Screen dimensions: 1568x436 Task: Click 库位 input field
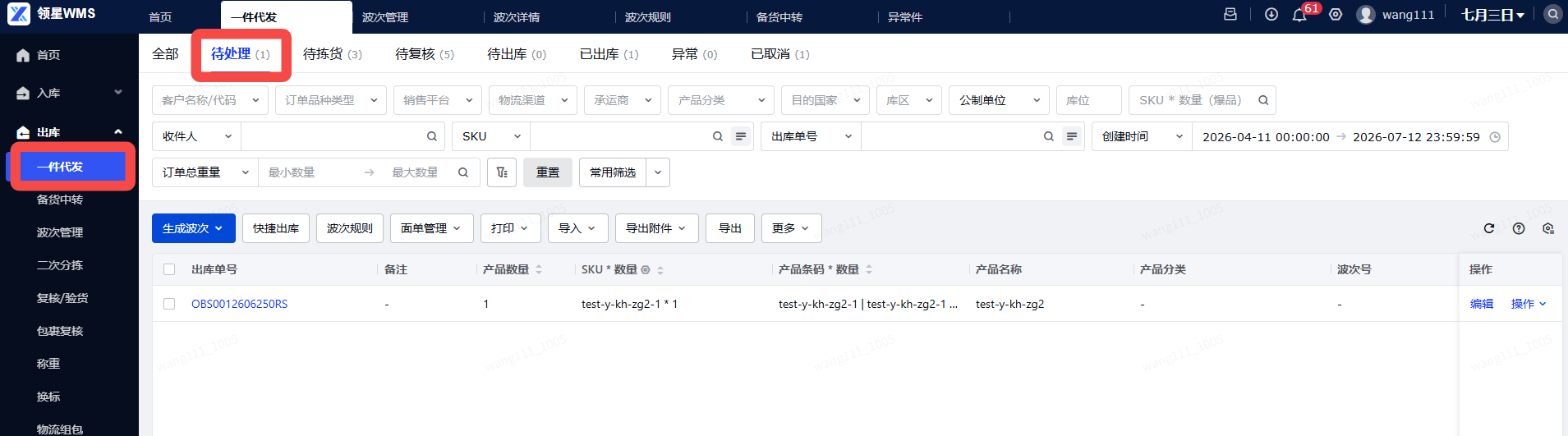tap(1089, 100)
